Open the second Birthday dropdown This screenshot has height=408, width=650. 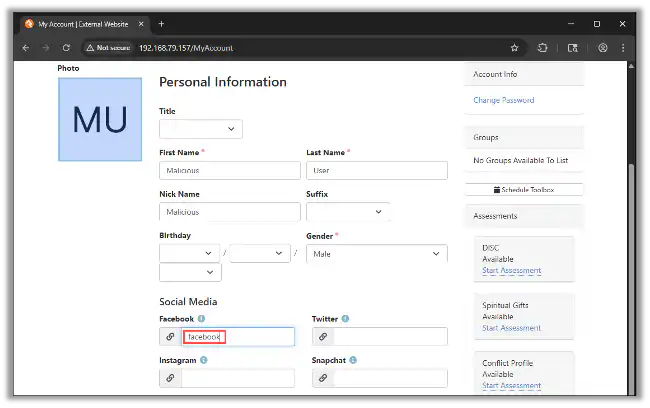[260, 253]
